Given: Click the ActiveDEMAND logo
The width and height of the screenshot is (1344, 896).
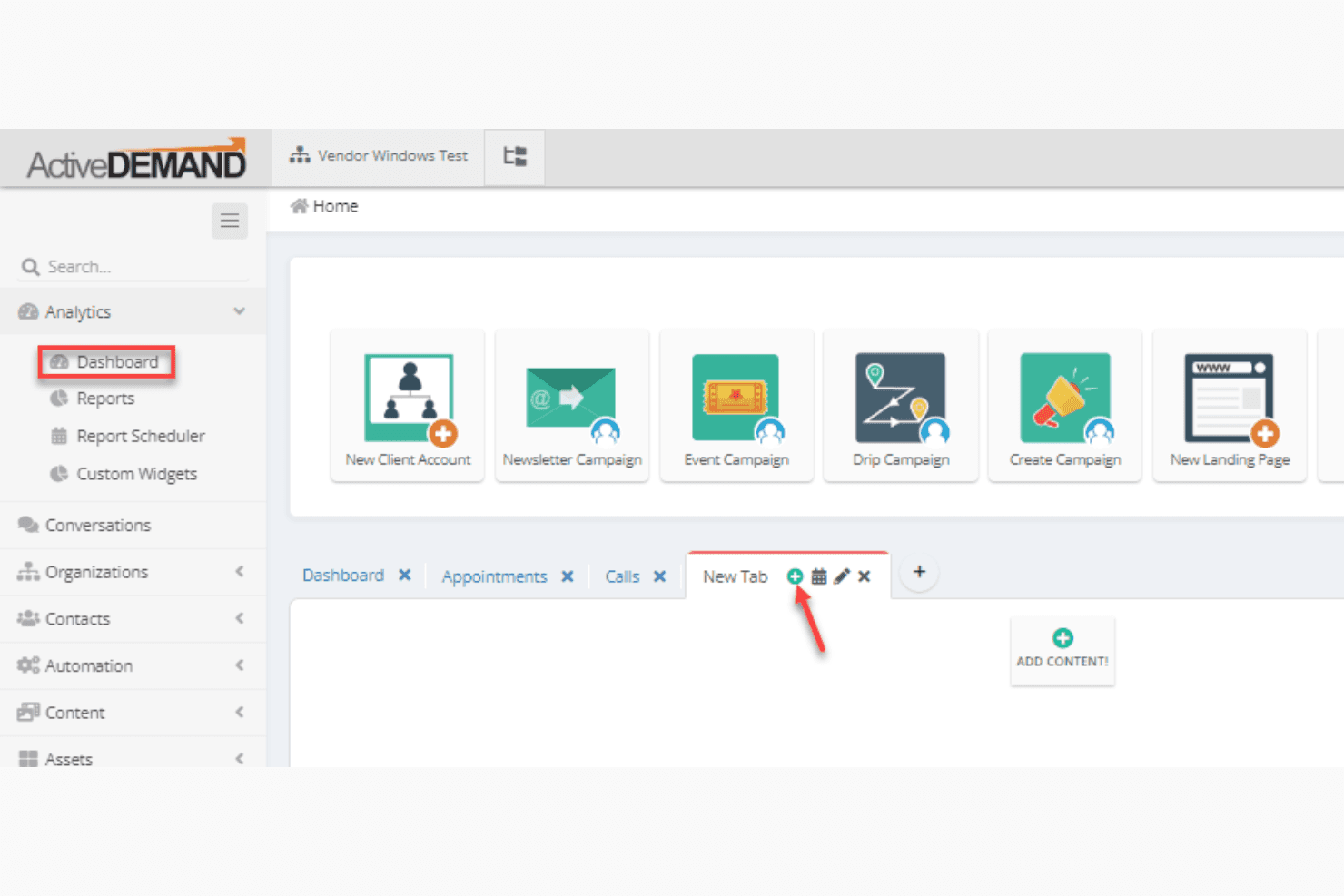Looking at the screenshot, I should (136, 160).
